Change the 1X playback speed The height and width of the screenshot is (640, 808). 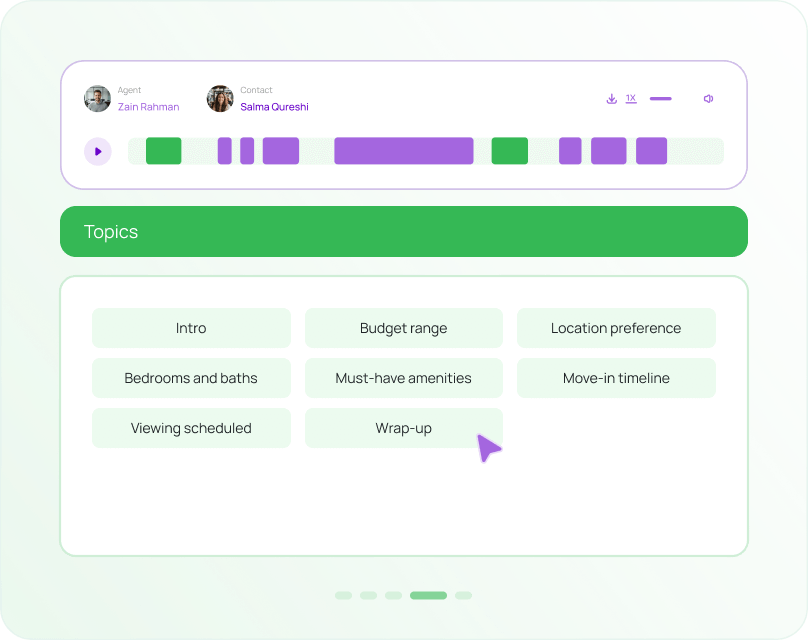click(631, 99)
